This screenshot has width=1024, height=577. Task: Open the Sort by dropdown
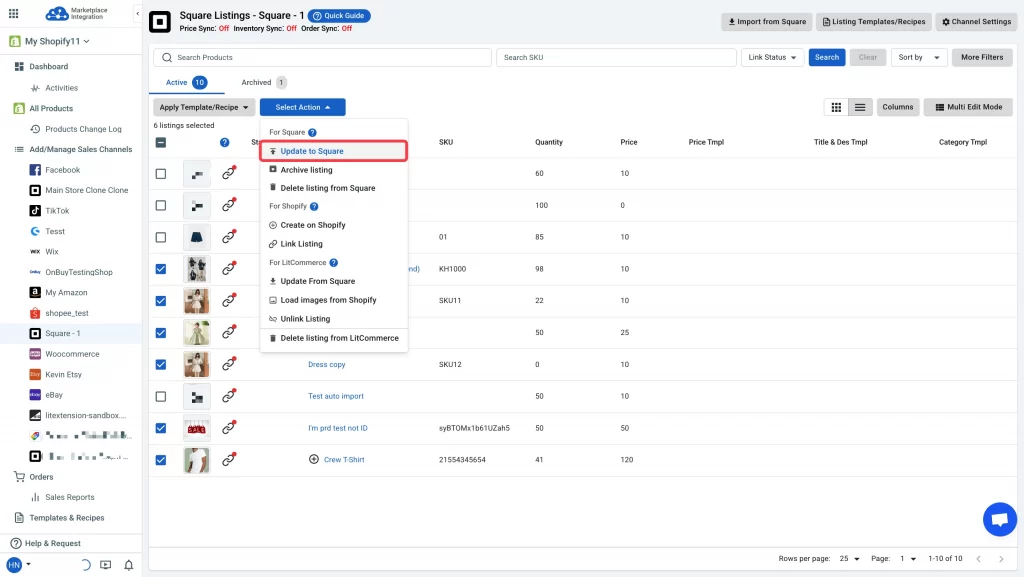[x=919, y=57]
